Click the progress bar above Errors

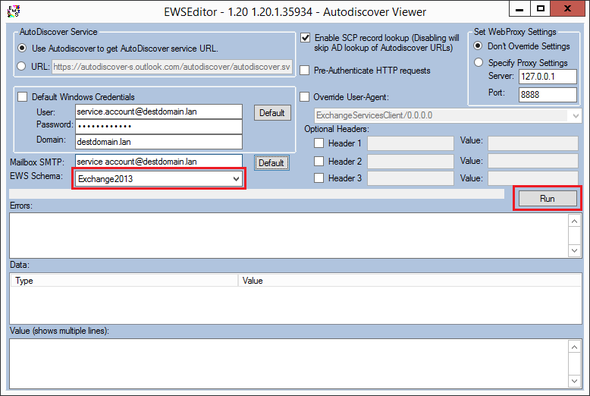coord(257,194)
